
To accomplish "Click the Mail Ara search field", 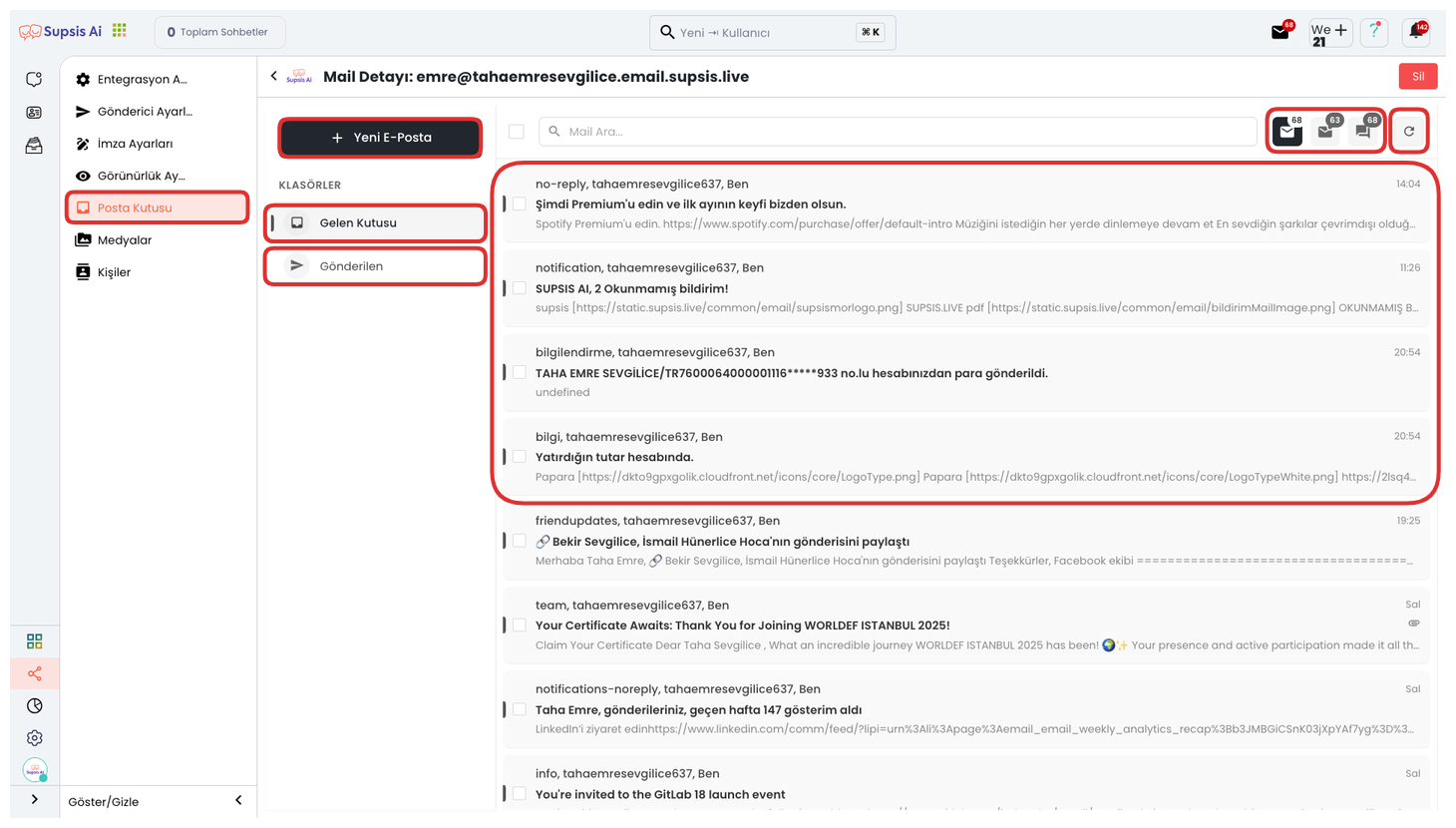I will [x=898, y=132].
